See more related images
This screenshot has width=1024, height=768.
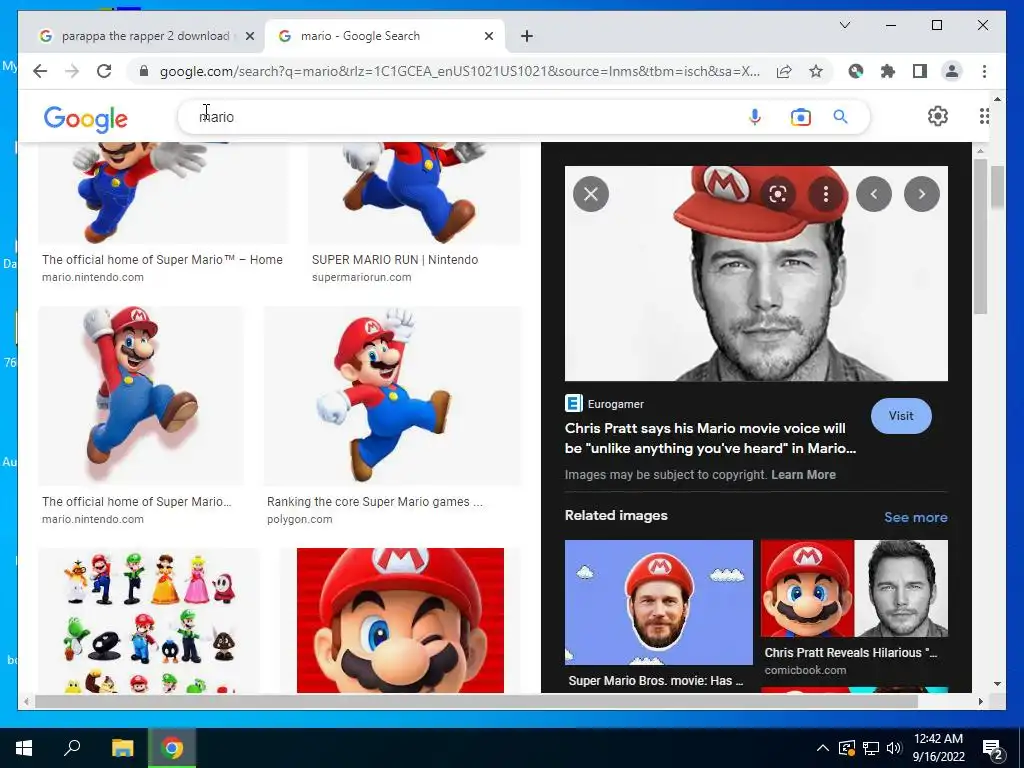(x=916, y=517)
